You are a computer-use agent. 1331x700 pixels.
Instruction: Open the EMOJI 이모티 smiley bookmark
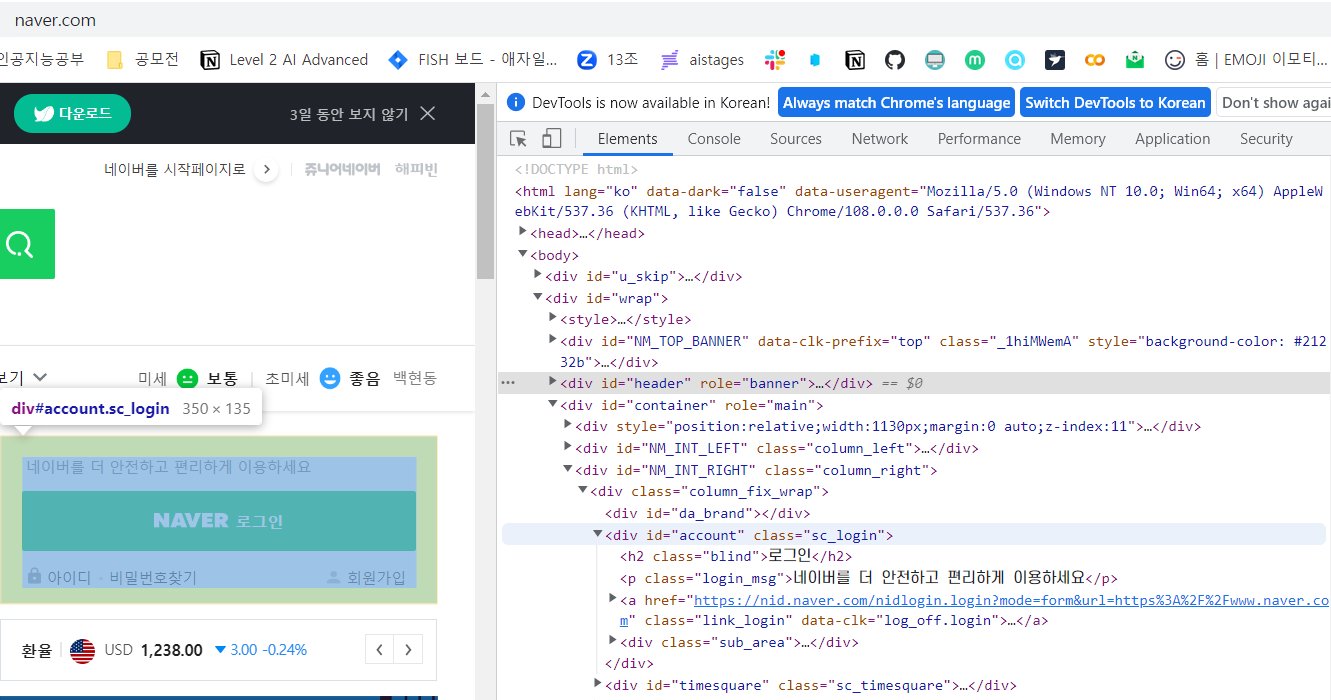coord(1246,60)
